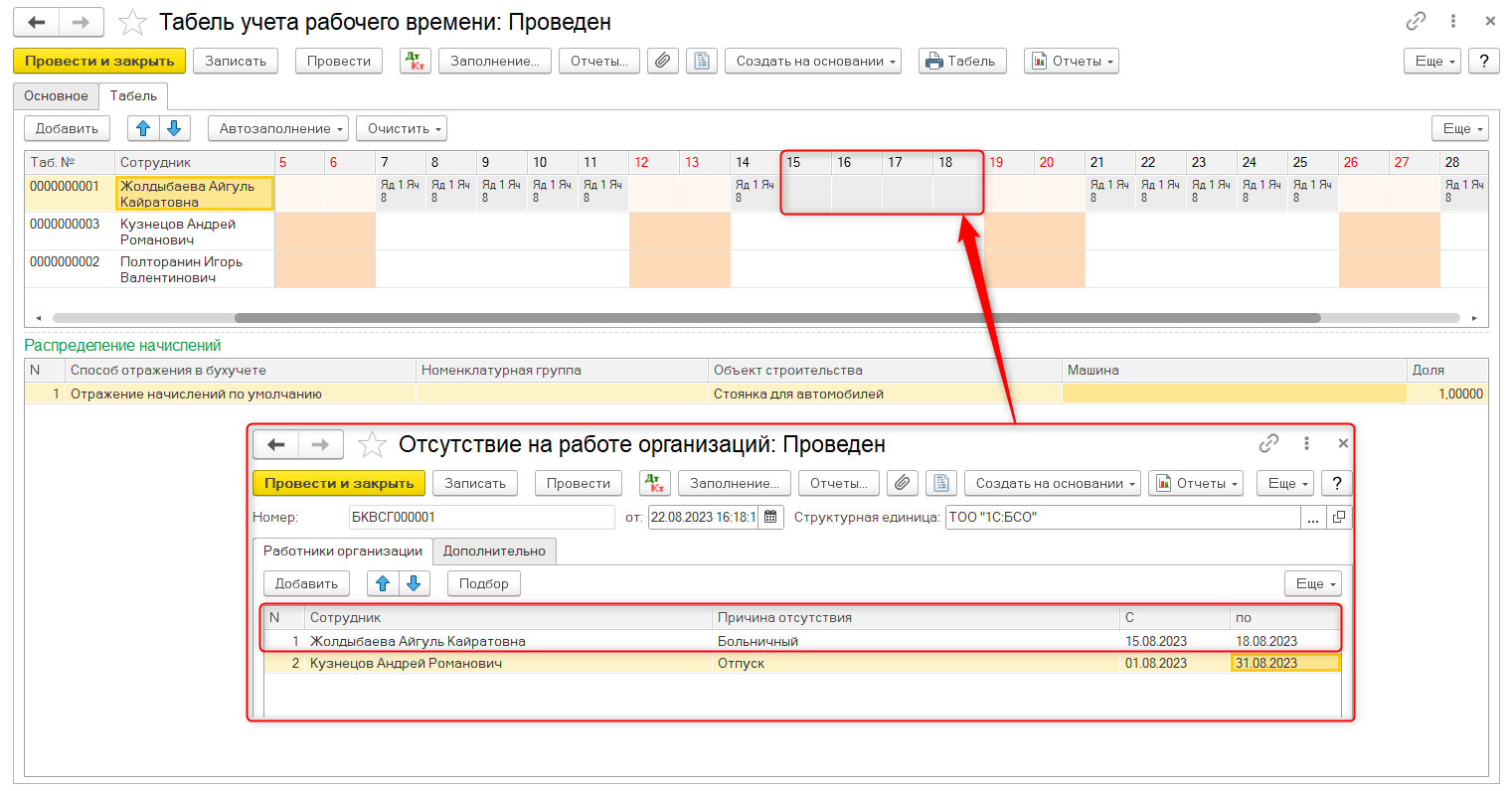
Task: Print the Табель with the printer button
Action: coord(960,61)
